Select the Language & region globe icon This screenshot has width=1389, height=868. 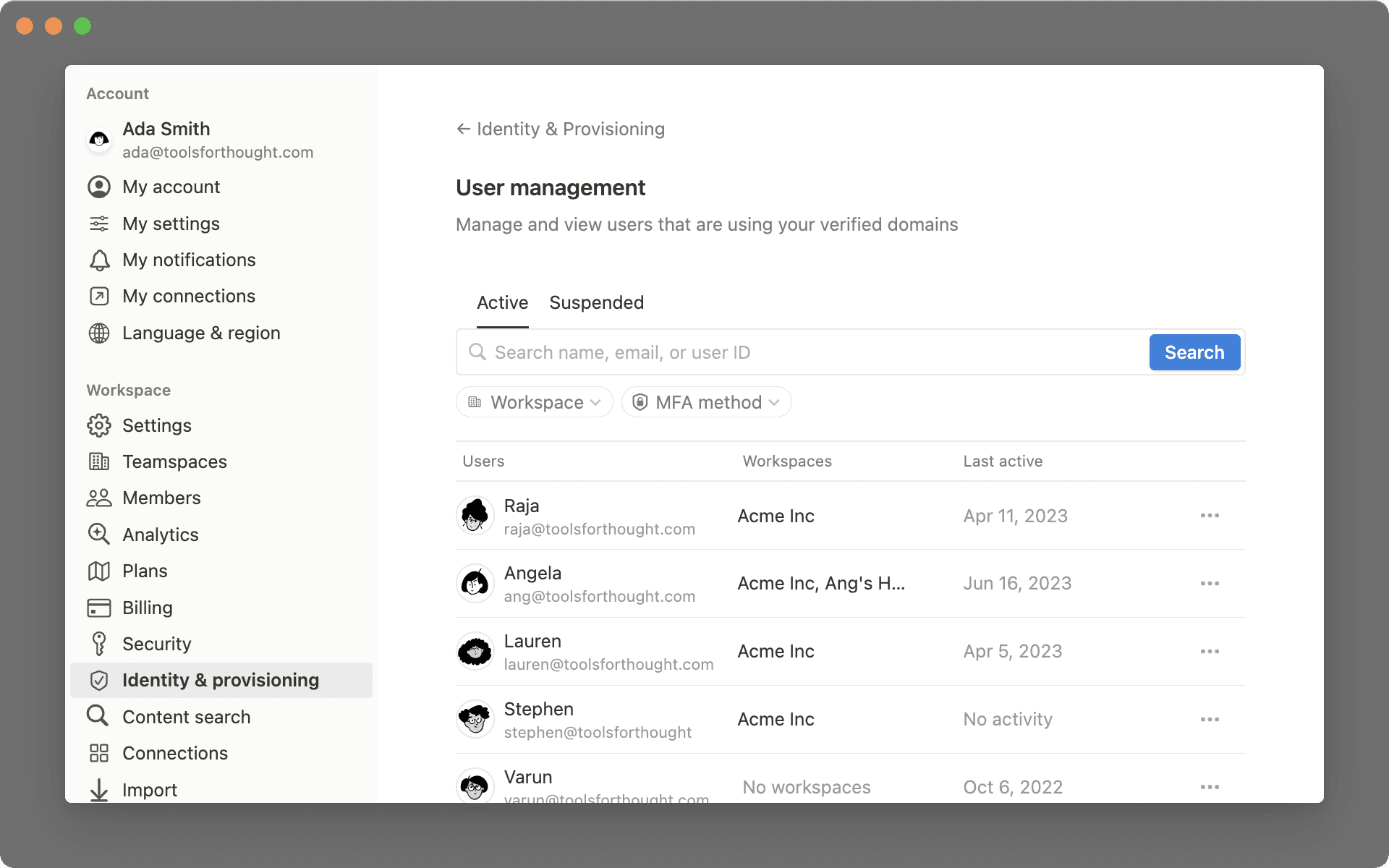point(99,333)
